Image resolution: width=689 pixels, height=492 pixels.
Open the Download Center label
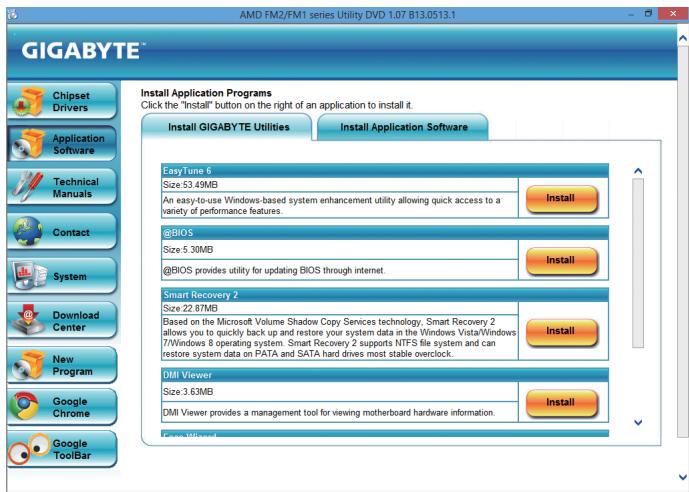point(76,321)
